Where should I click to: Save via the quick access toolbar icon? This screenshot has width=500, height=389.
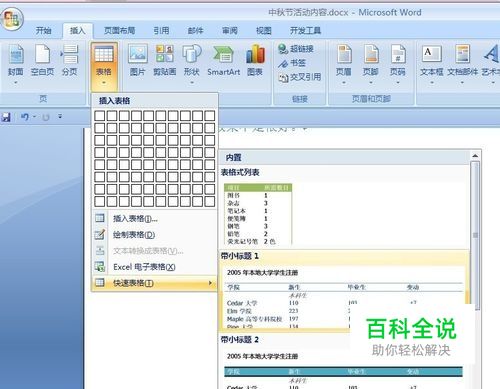[6, 117]
